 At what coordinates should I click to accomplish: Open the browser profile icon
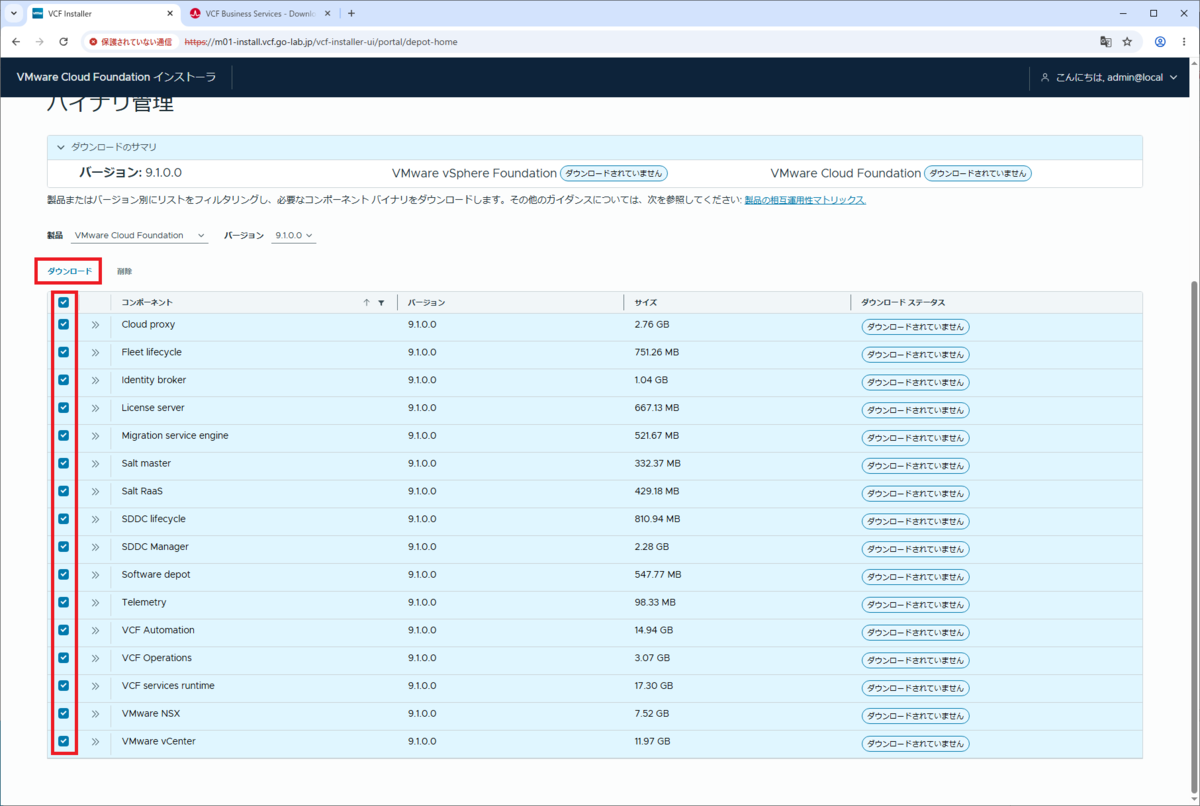[1160, 42]
